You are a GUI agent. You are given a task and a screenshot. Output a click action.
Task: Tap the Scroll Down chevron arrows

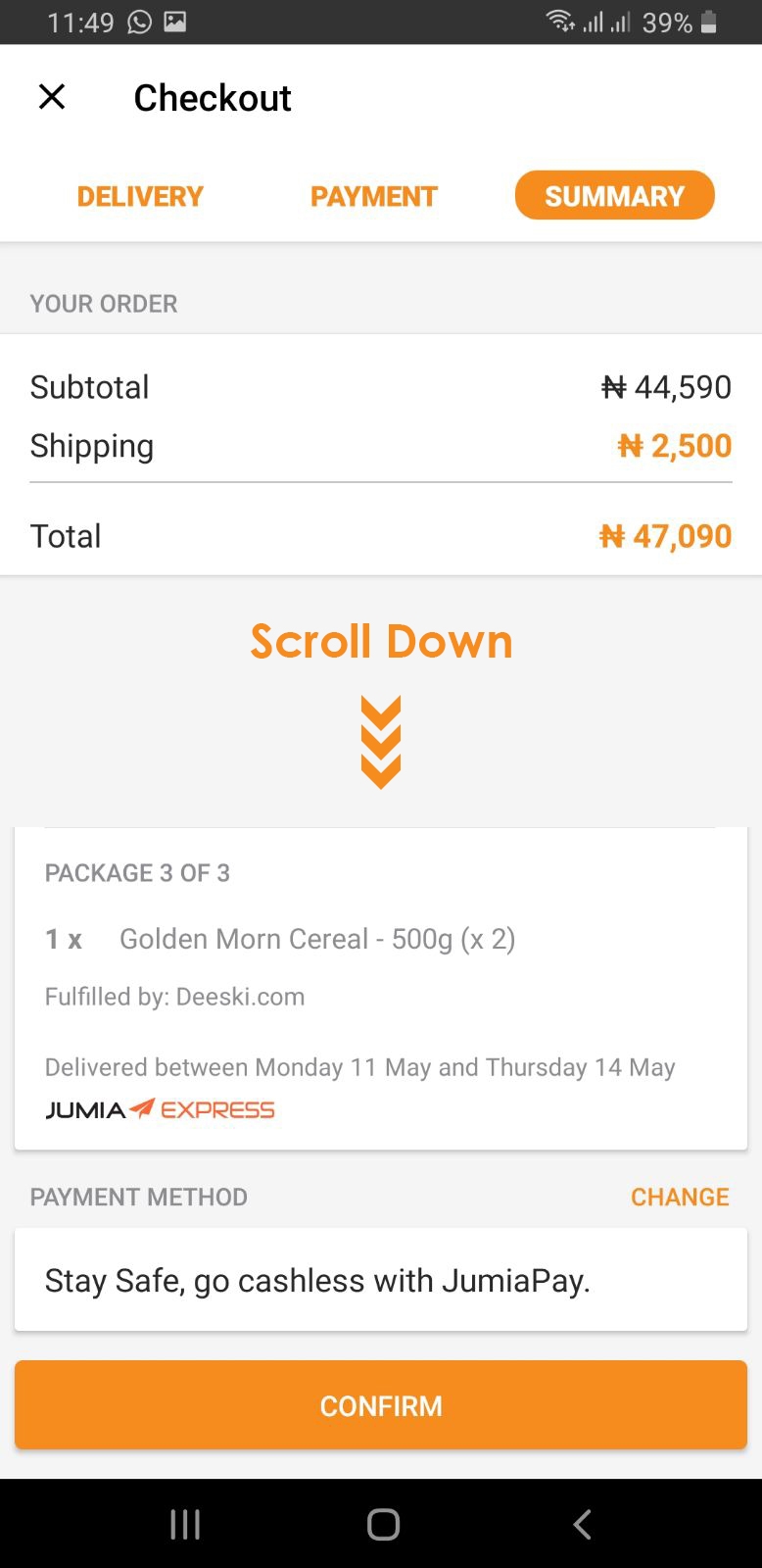tap(381, 742)
